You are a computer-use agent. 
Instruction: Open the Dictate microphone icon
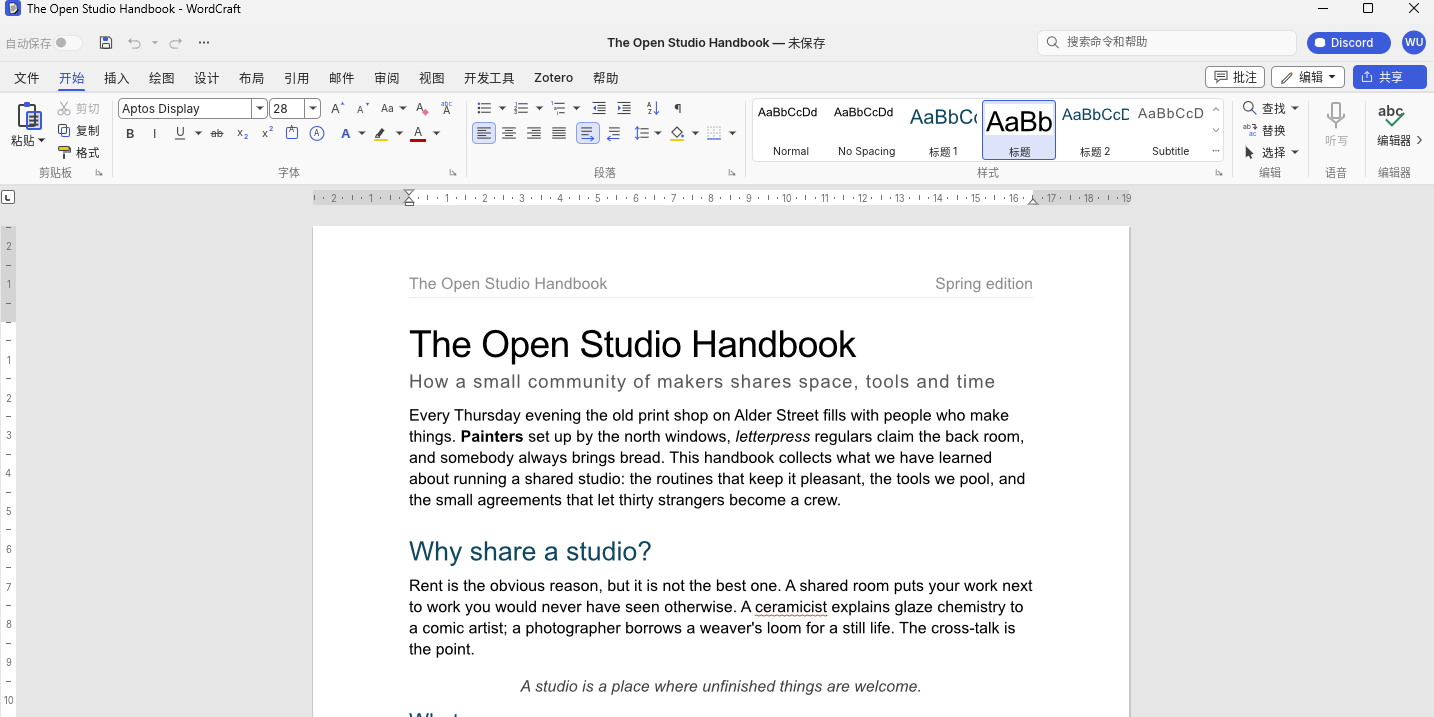tap(1336, 115)
